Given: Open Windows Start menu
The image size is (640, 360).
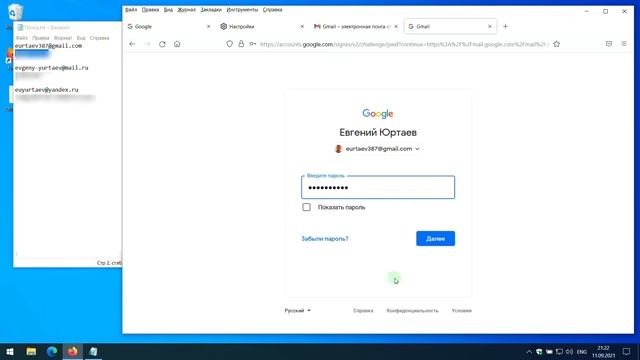Looking at the screenshot, I should click(10, 351).
